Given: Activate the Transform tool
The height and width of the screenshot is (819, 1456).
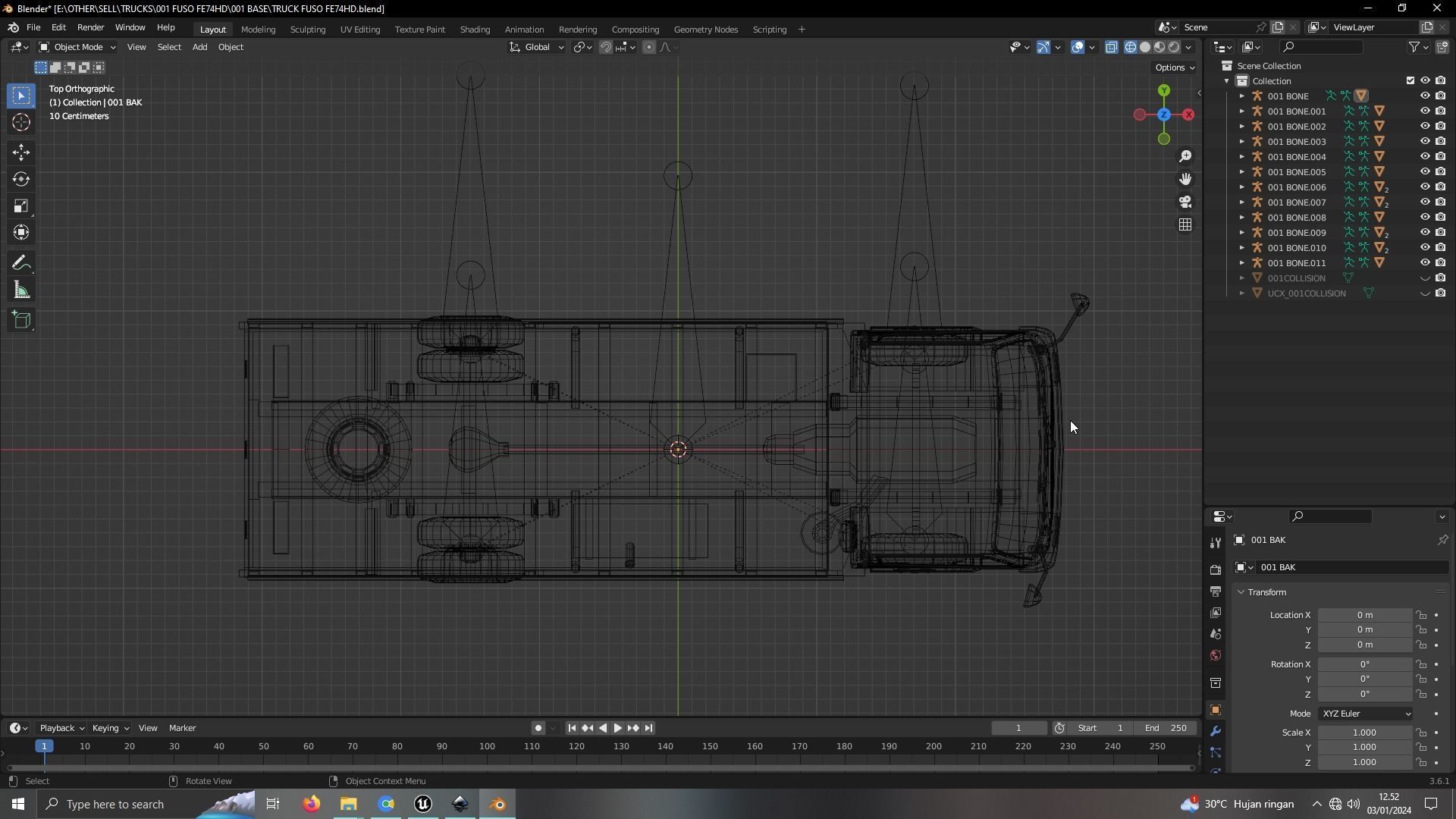Looking at the screenshot, I should 21,233.
